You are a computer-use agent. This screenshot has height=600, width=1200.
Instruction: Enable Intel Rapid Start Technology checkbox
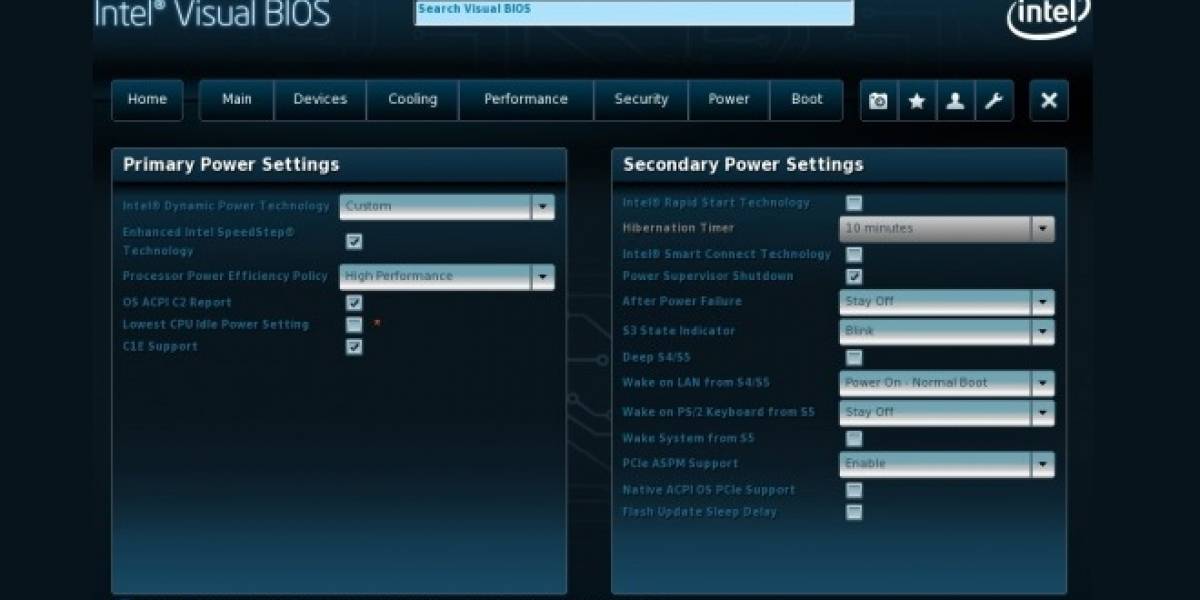(854, 203)
